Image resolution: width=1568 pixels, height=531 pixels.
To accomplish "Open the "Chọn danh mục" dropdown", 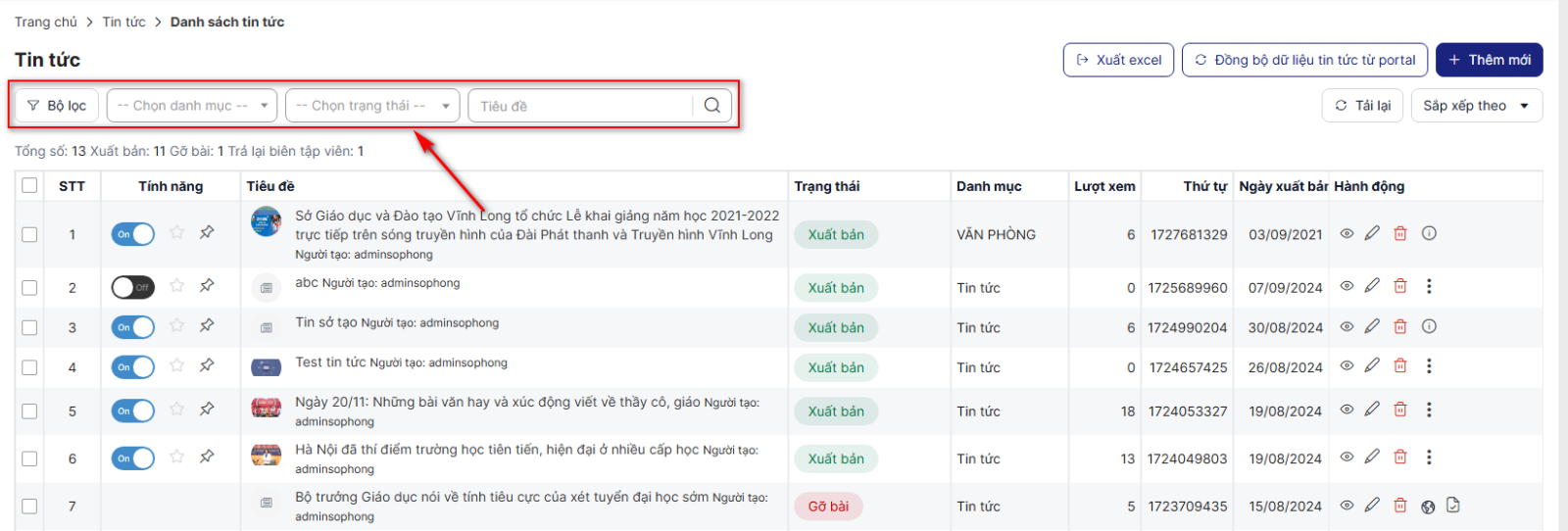I will pyautogui.click(x=192, y=106).
